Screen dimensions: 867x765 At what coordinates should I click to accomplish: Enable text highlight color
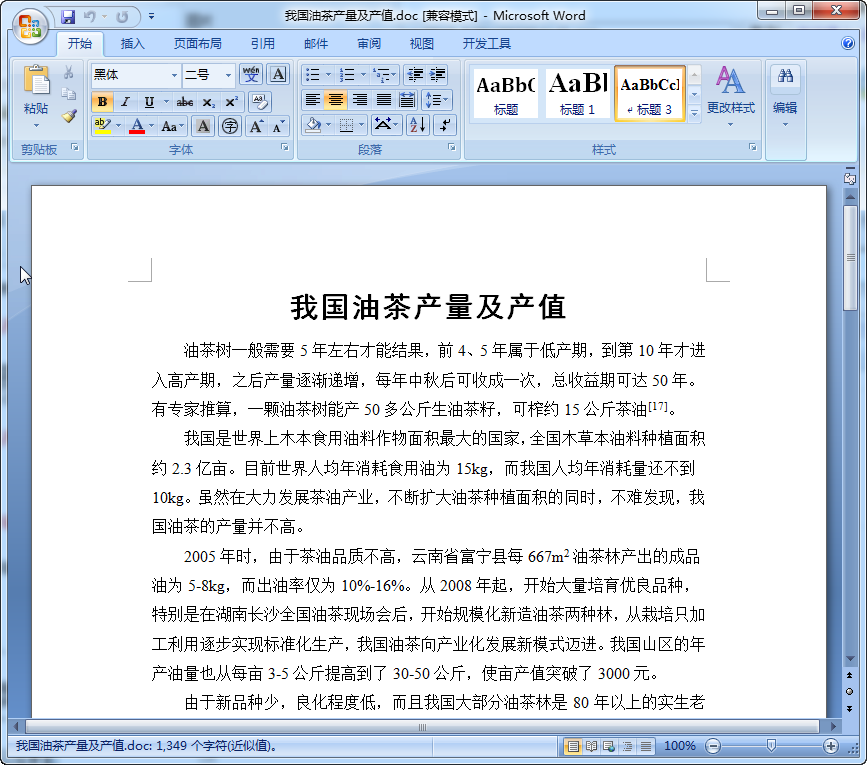104,127
